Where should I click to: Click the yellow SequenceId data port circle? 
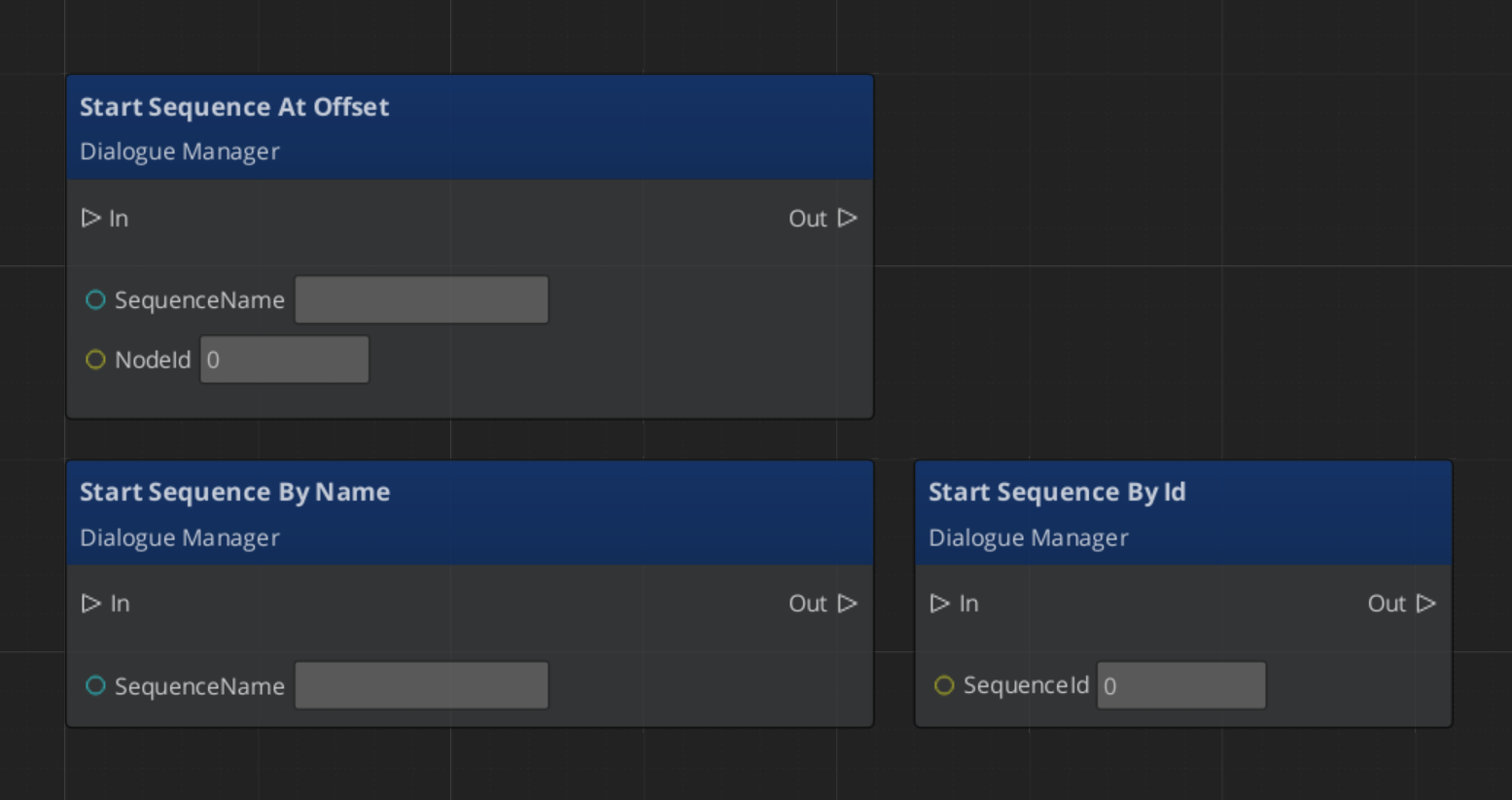coord(944,686)
